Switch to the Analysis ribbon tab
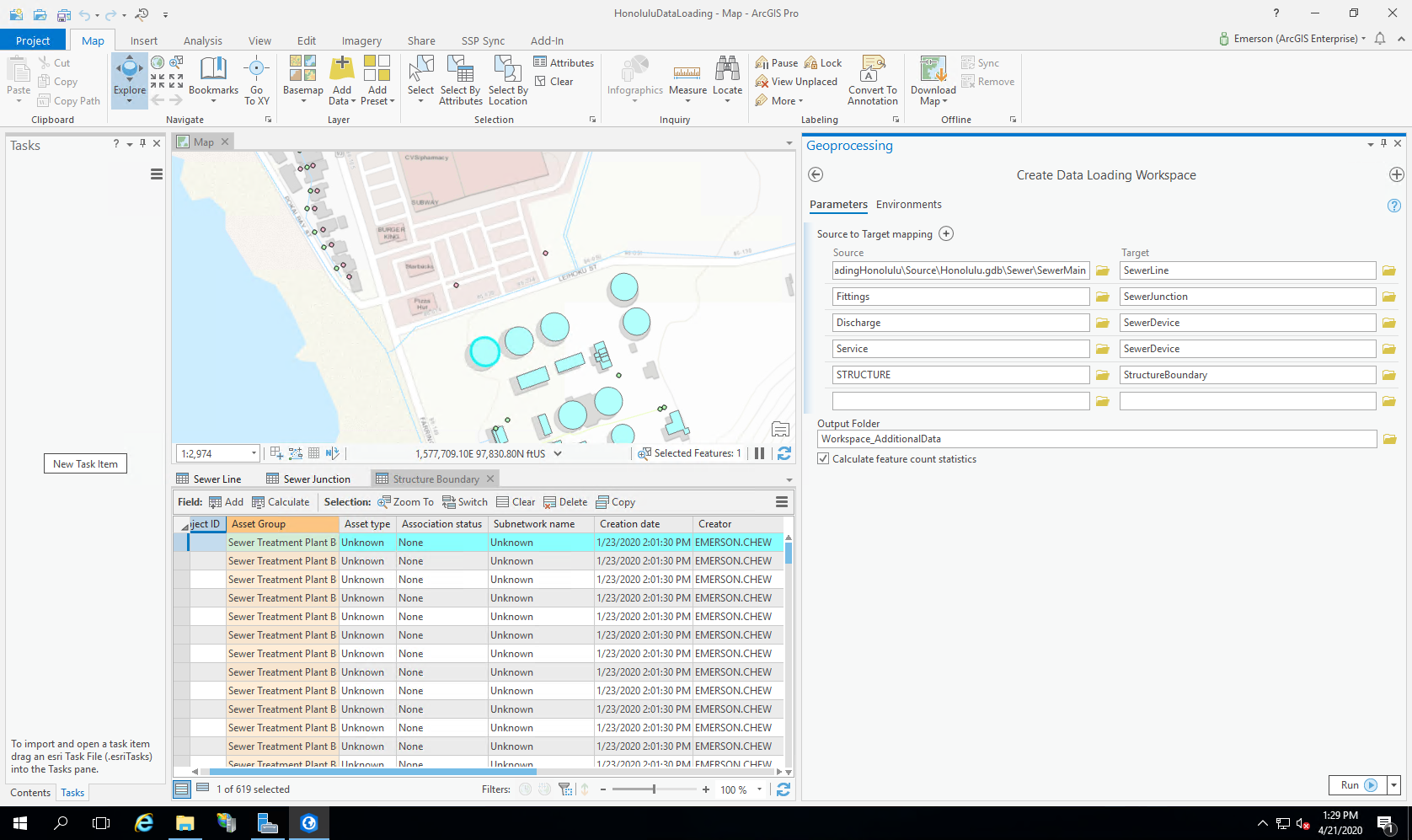This screenshot has height=840, width=1412. [x=203, y=40]
